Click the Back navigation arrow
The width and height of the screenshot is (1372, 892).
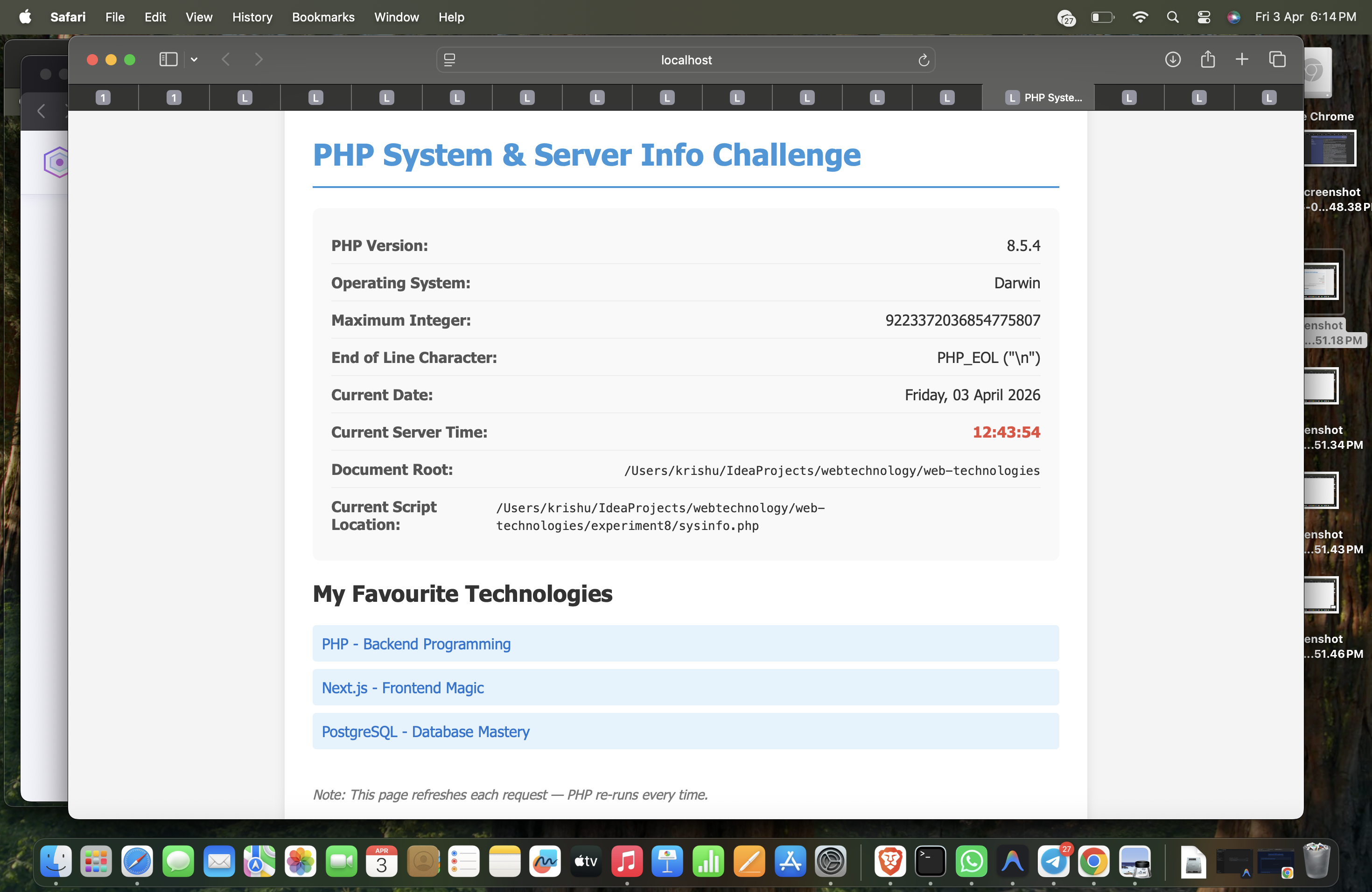225,59
